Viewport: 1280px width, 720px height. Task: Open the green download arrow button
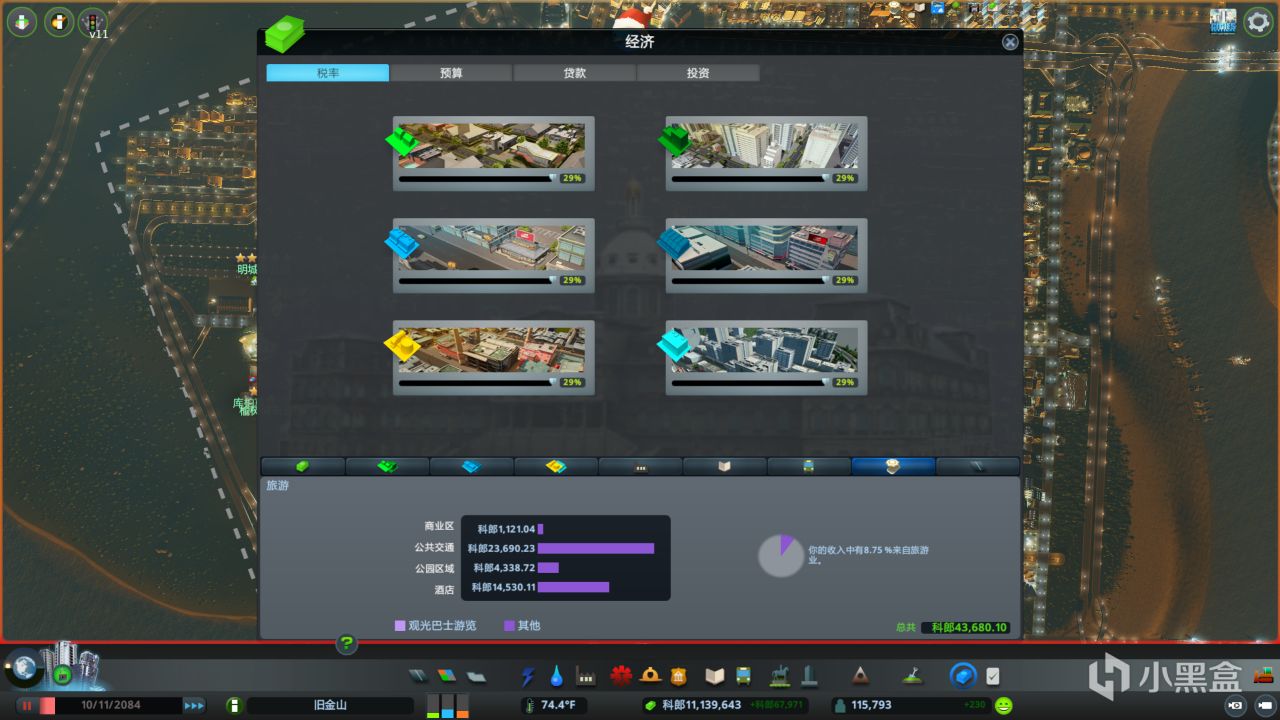pyautogui.click(x=22, y=22)
